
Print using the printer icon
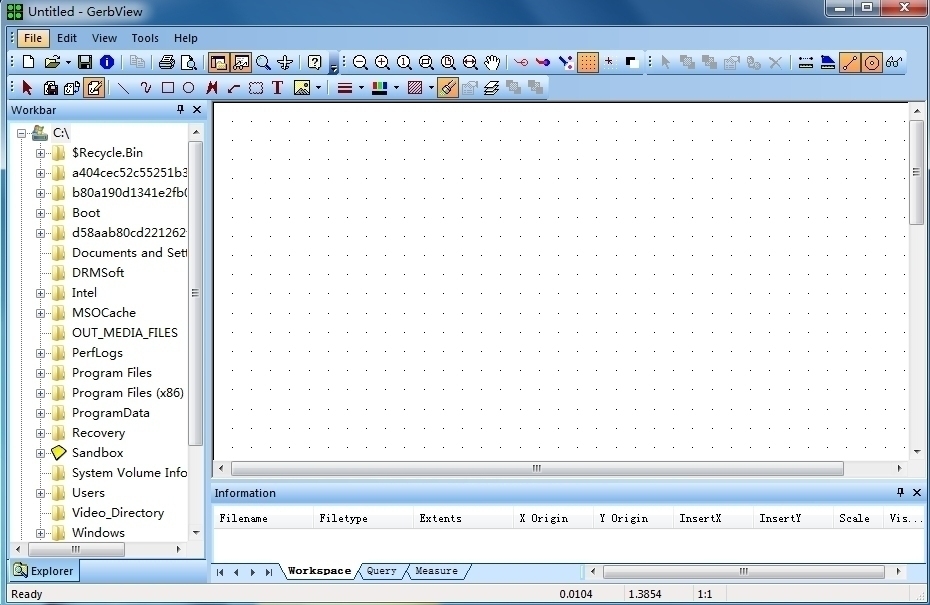click(167, 62)
